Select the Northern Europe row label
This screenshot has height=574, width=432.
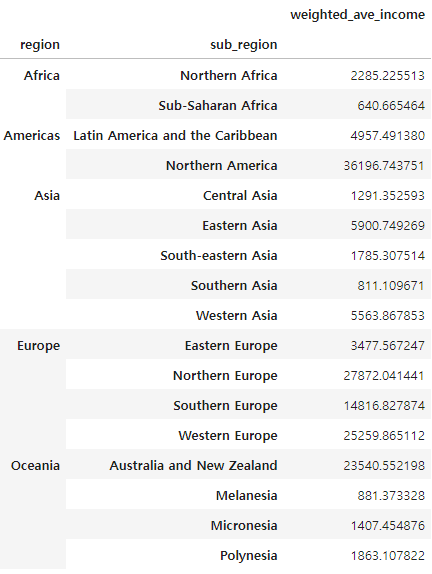225,376
